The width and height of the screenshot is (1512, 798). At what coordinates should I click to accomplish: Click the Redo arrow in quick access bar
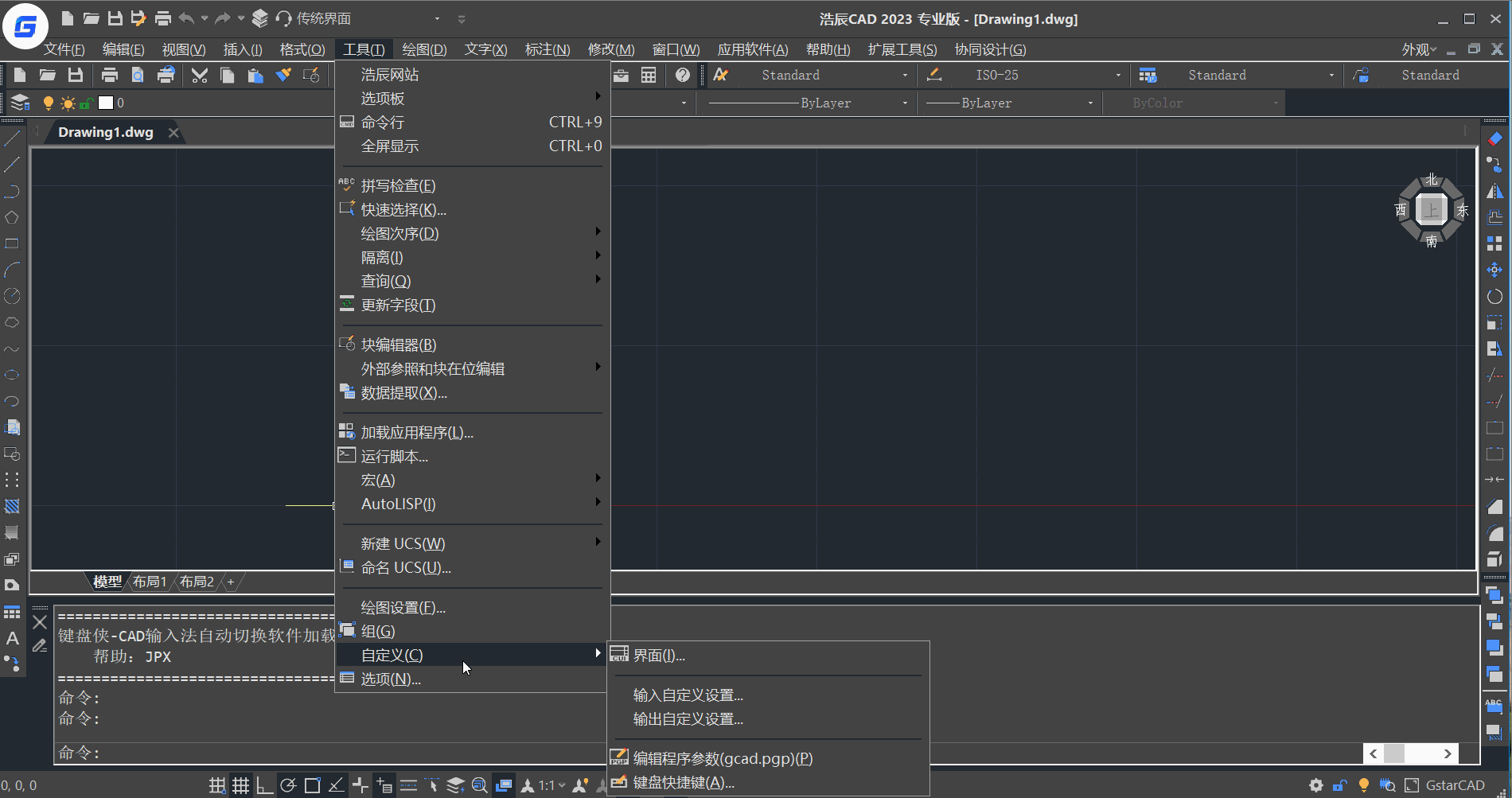[x=223, y=18]
